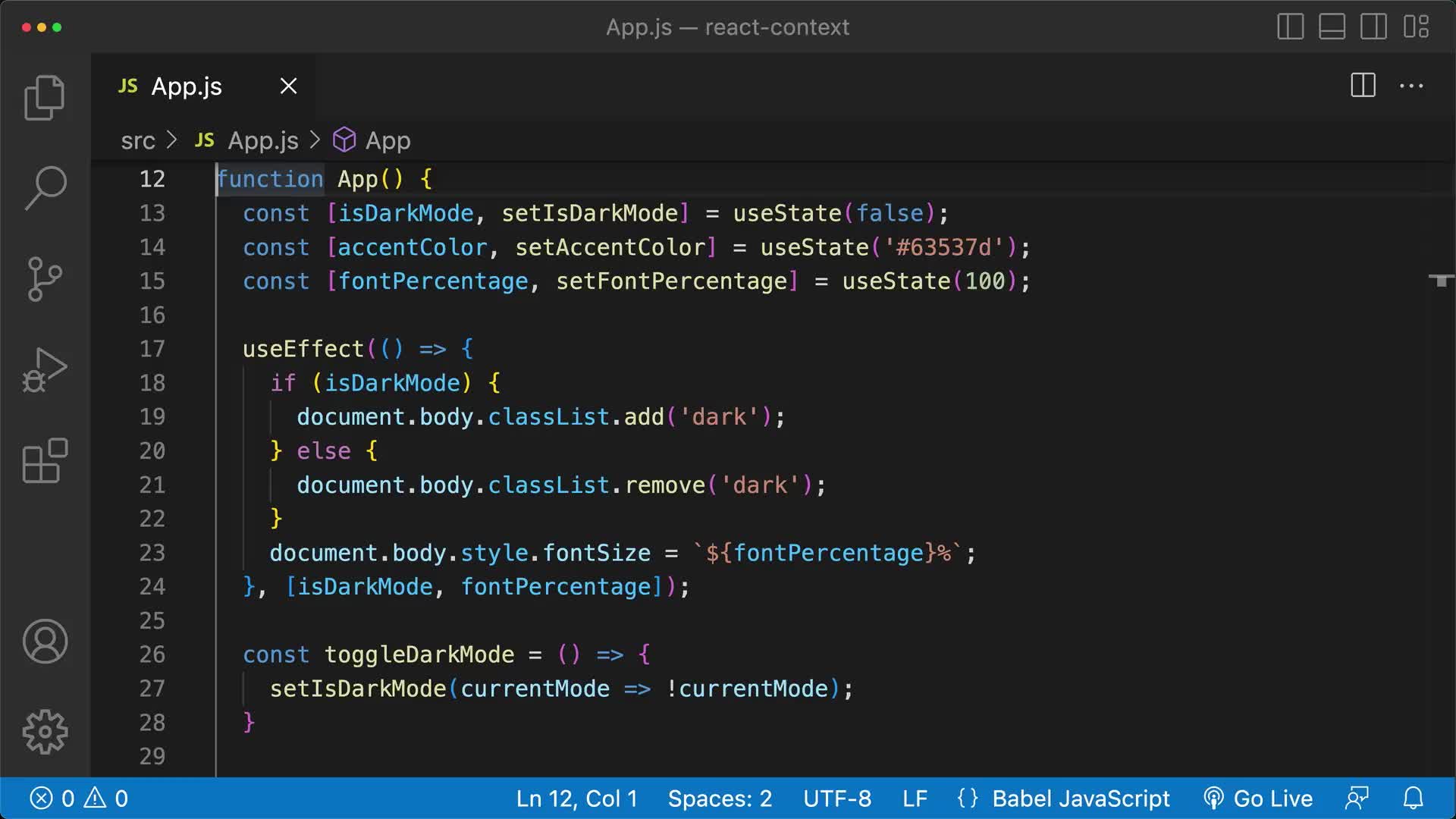The width and height of the screenshot is (1456, 819).
Task: Change LF line ending setting
Action: (x=915, y=798)
